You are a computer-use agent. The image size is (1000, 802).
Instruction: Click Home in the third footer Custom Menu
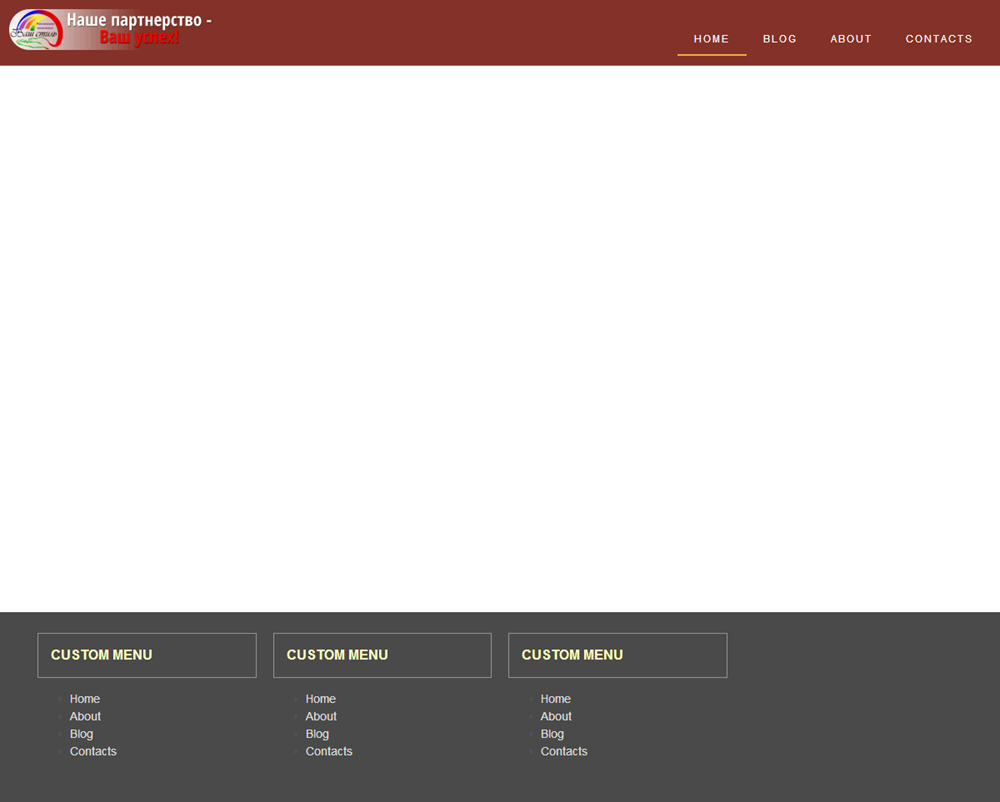(x=556, y=699)
